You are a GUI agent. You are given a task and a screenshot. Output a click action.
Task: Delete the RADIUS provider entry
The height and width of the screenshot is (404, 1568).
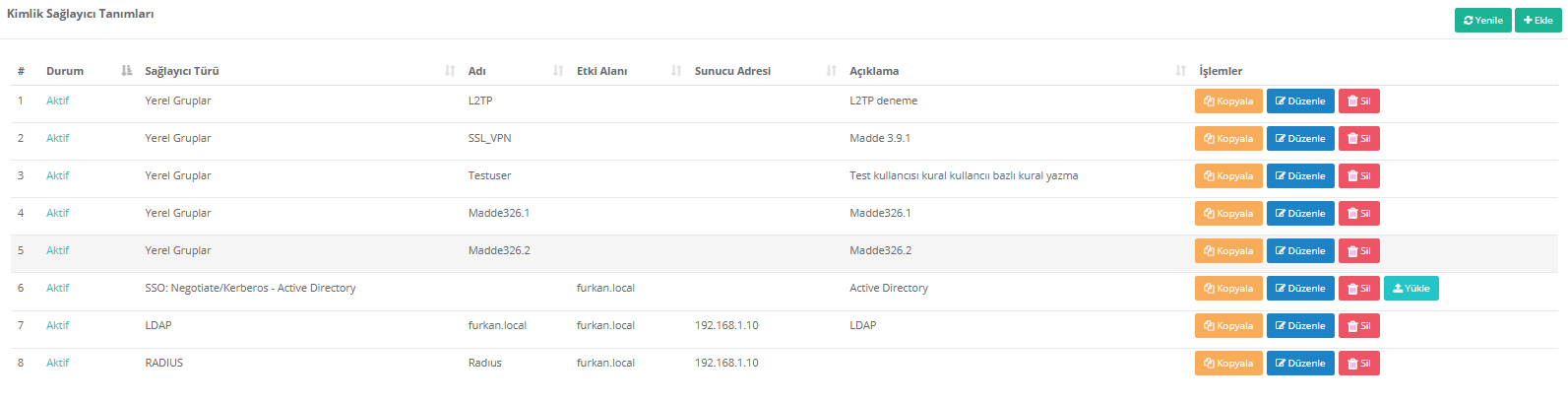tap(1358, 364)
